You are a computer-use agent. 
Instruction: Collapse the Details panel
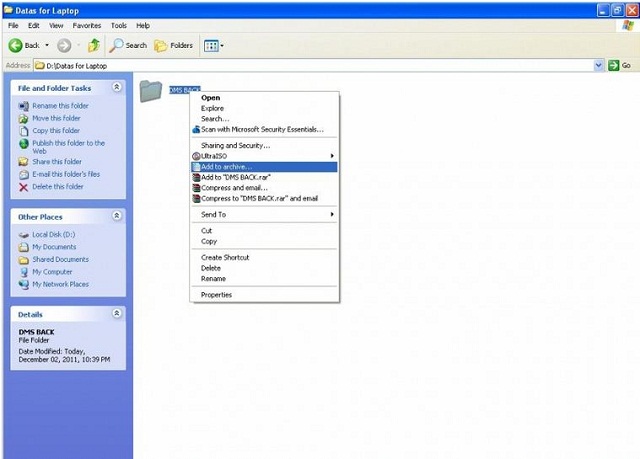[117, 313]
